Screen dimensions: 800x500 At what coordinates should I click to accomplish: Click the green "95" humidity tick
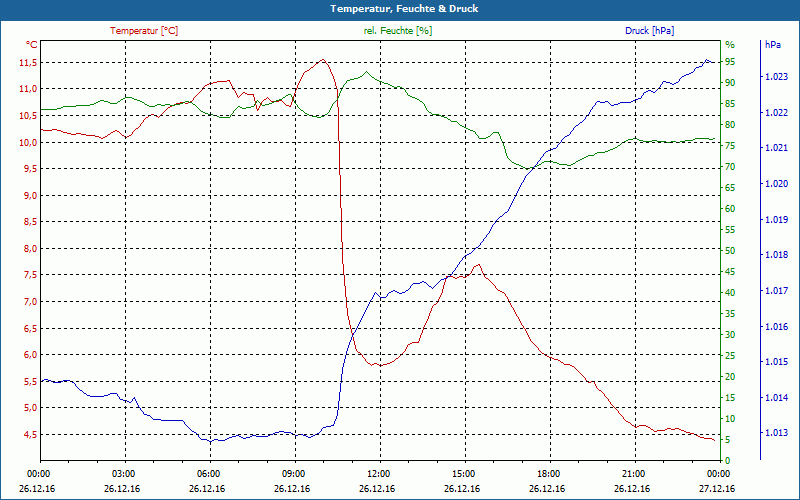pyautogui.click(x=730, y=62)
